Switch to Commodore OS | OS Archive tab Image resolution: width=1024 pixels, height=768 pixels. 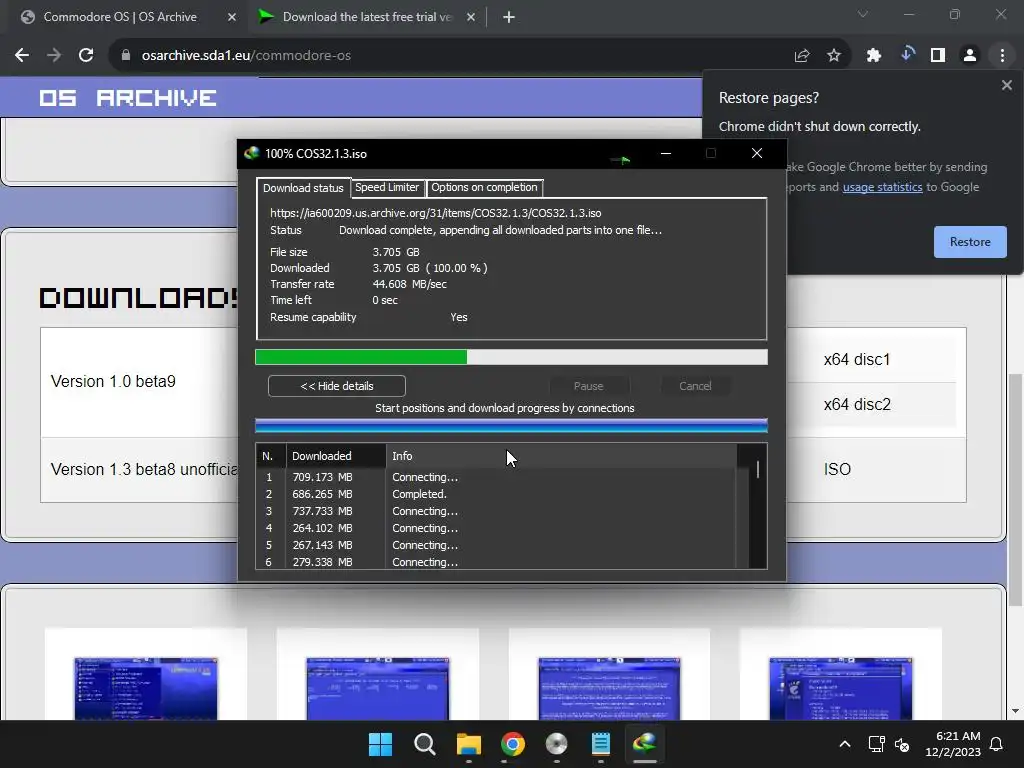(x=120, y=17)
